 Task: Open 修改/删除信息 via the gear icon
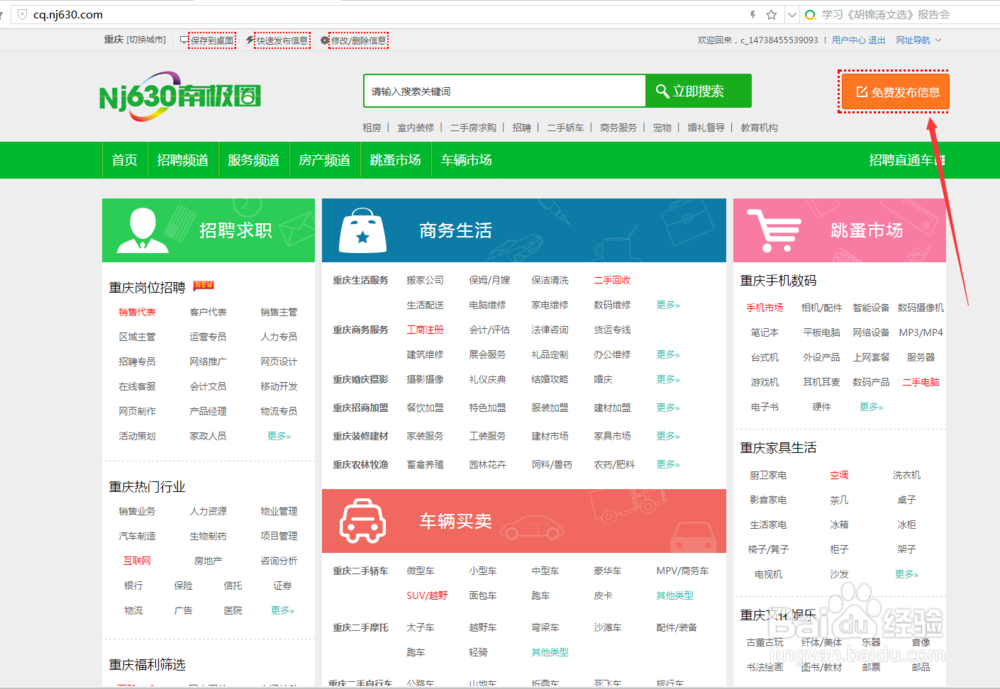(x=324, y=40)
